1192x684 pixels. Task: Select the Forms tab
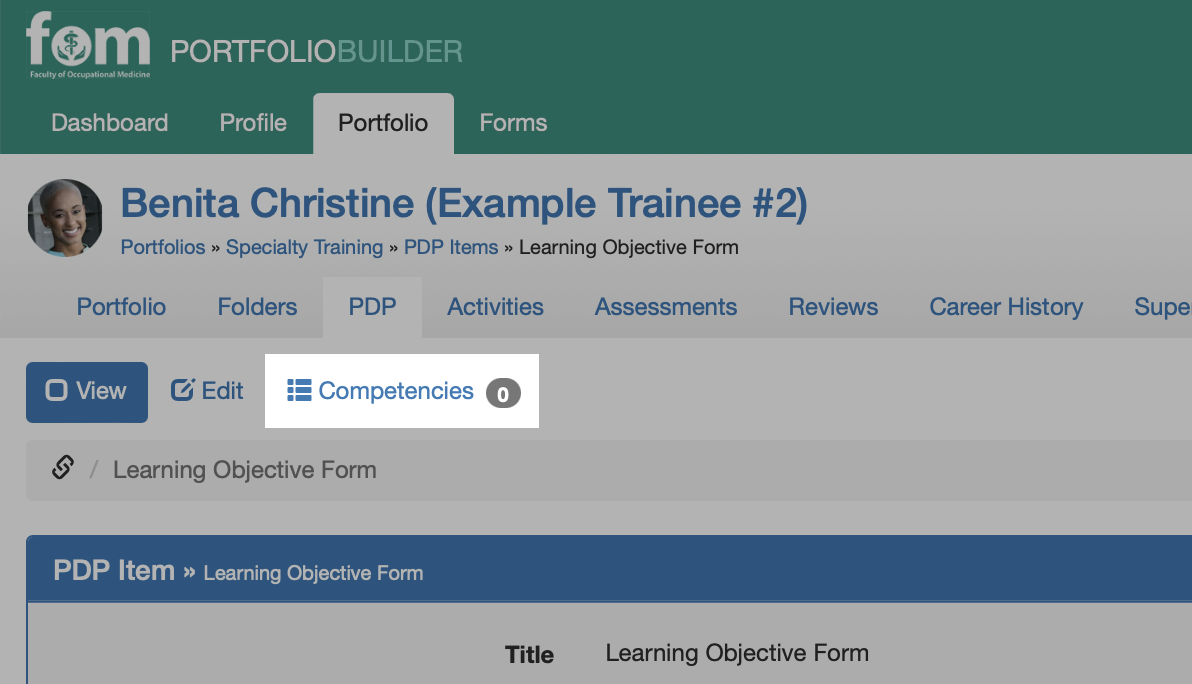[513, 123]
